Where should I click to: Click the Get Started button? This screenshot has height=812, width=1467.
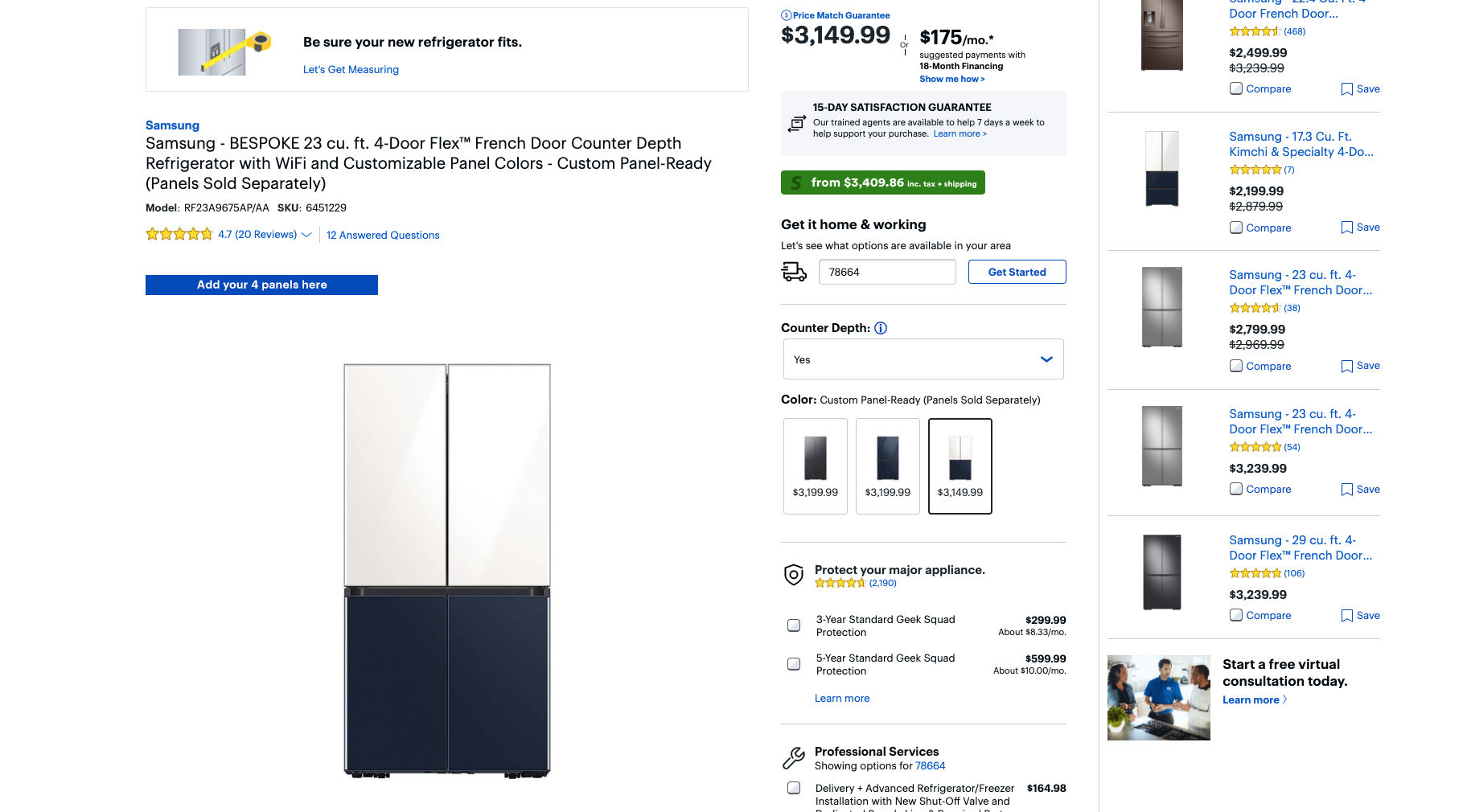[x=1017, y=272]
